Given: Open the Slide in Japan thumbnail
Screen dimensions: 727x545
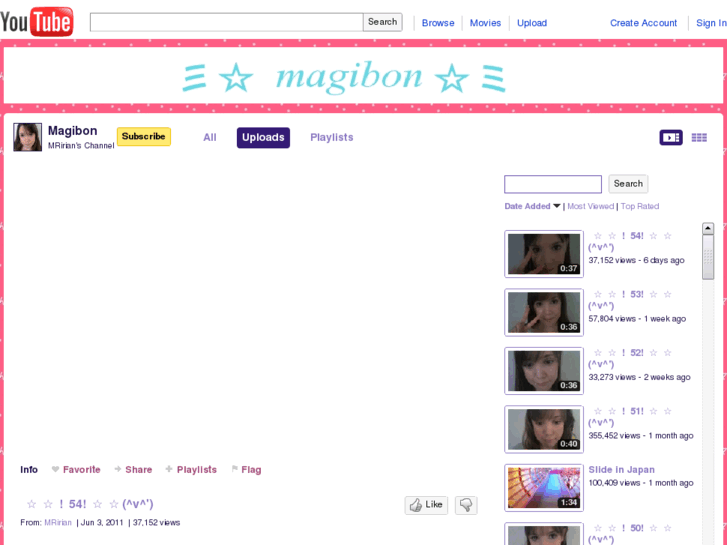Looking at the screenshot, I should (x=544, y=487).
